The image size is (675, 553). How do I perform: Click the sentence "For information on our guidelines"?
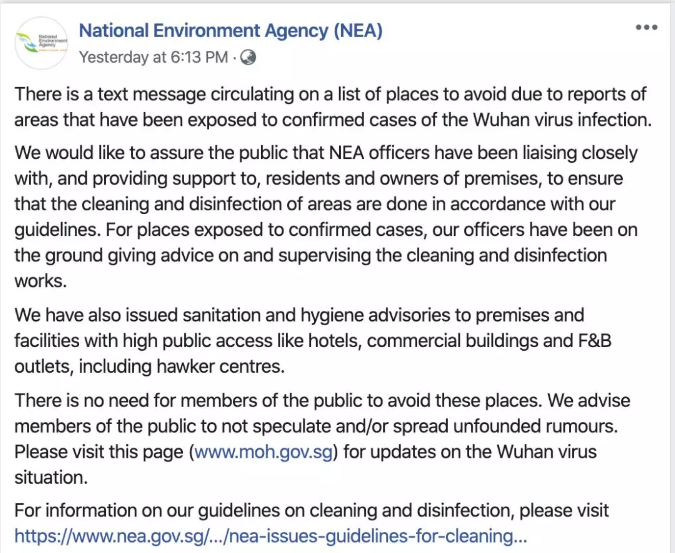click(x=310, y=510)
